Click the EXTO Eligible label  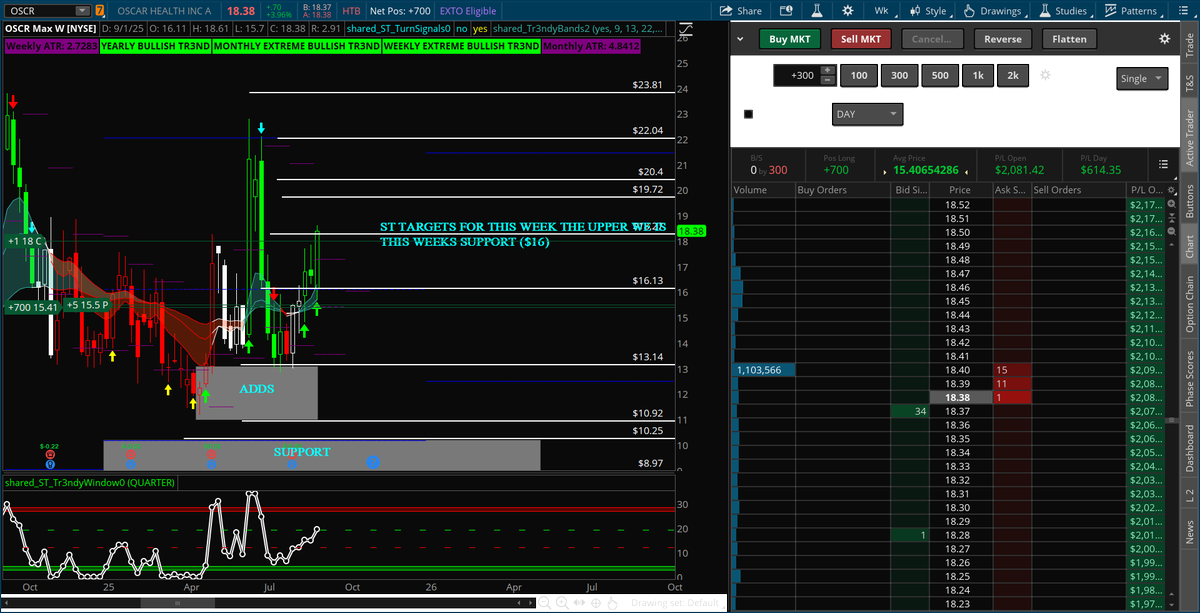468,11
